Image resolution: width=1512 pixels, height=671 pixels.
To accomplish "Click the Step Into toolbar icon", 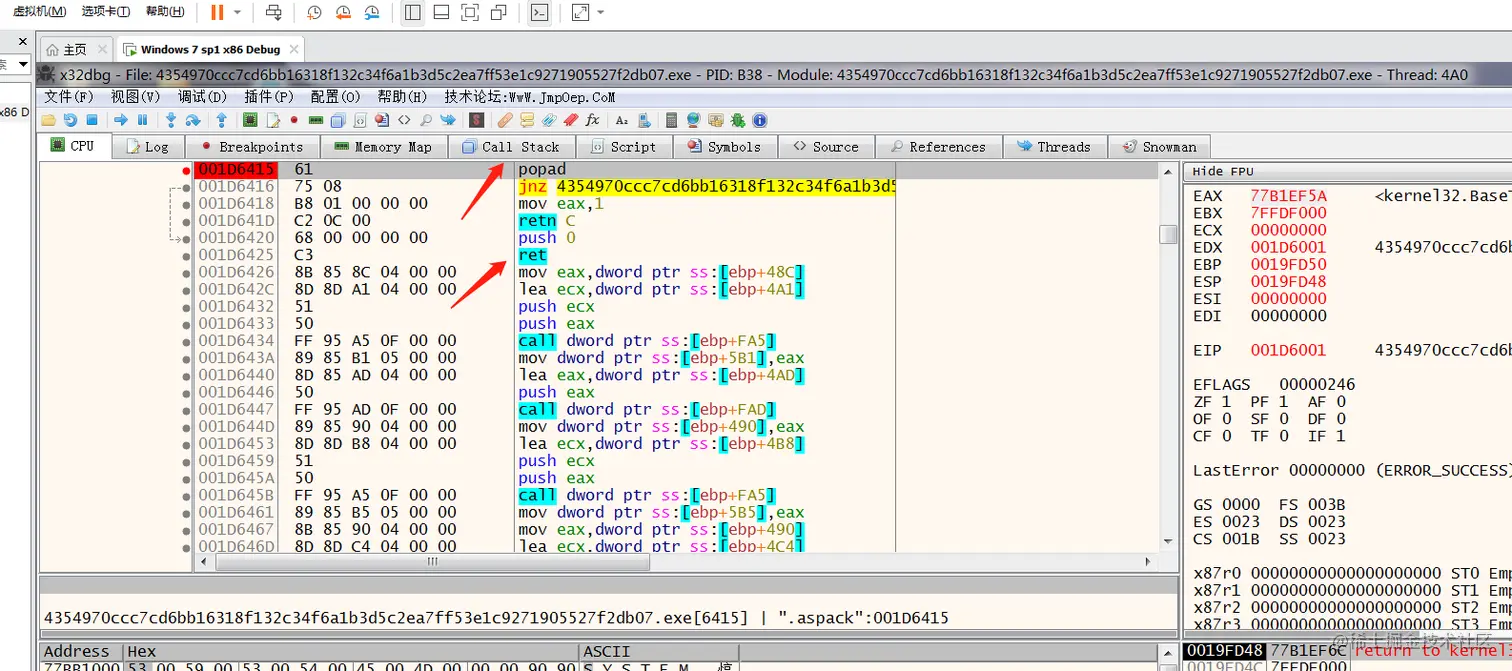I will (171, 120).
